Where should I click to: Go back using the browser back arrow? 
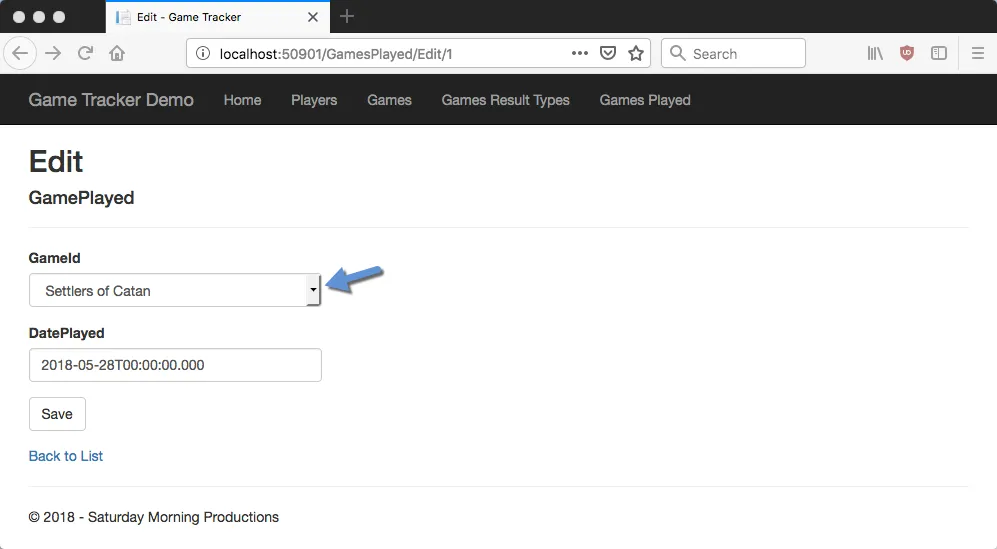20,53
